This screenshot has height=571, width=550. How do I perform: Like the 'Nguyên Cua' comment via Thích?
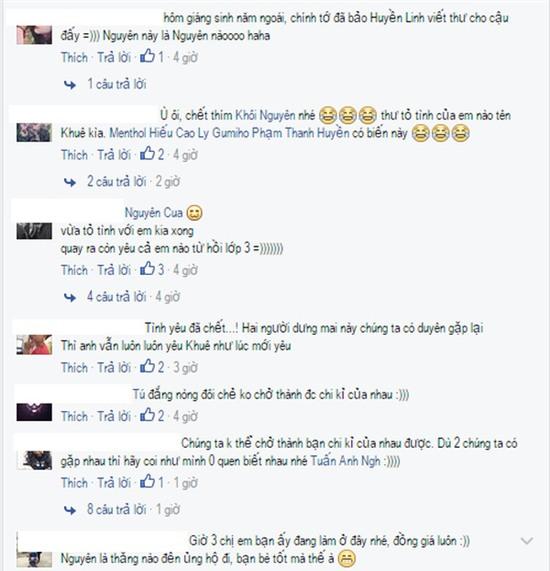74,270
